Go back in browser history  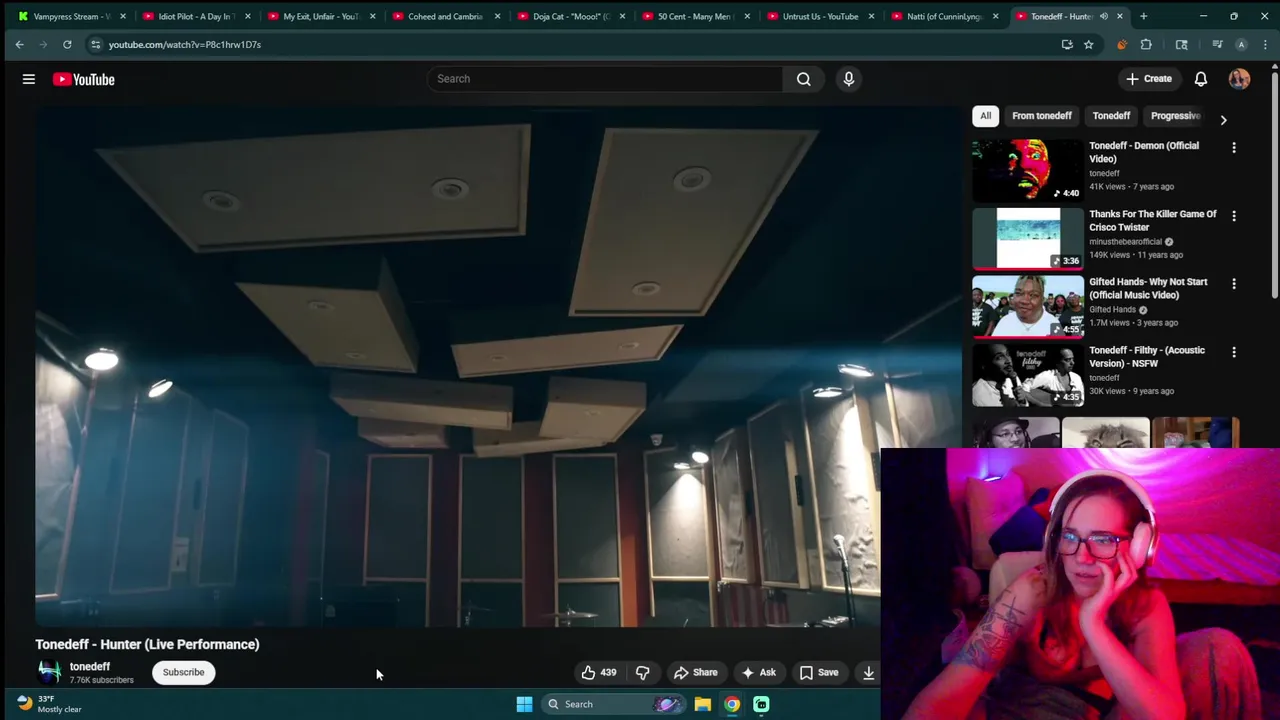pos(19,44)
